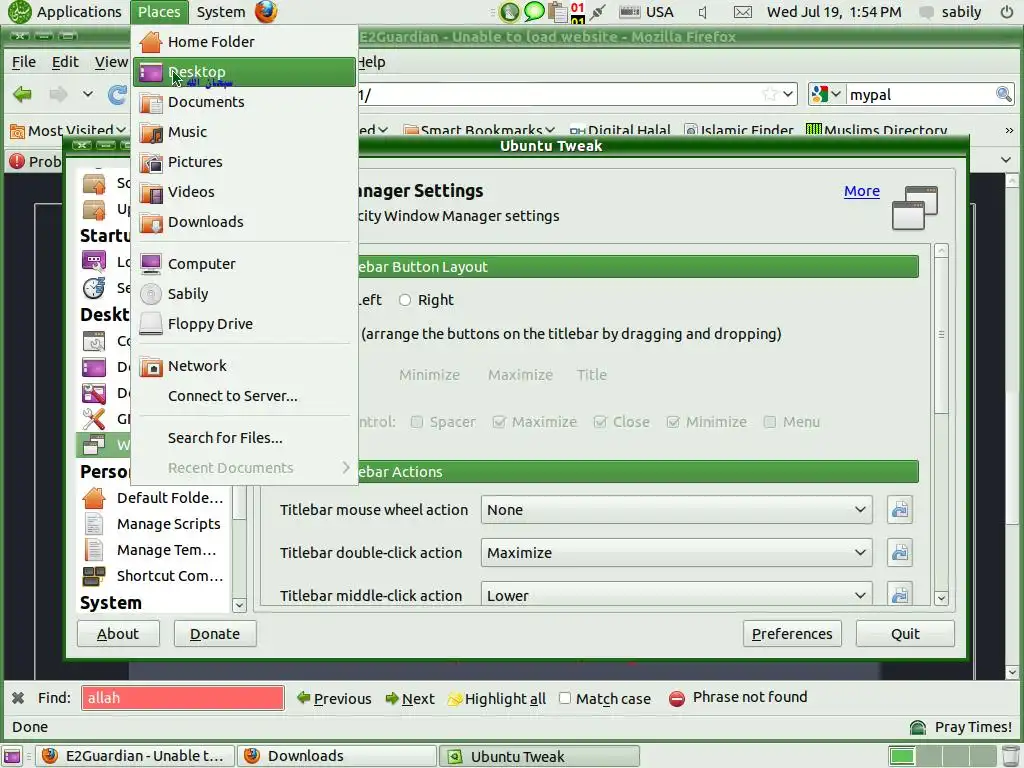
Task: Click the Find text input field
Action: pyautogui.click(x=183, y=697)
